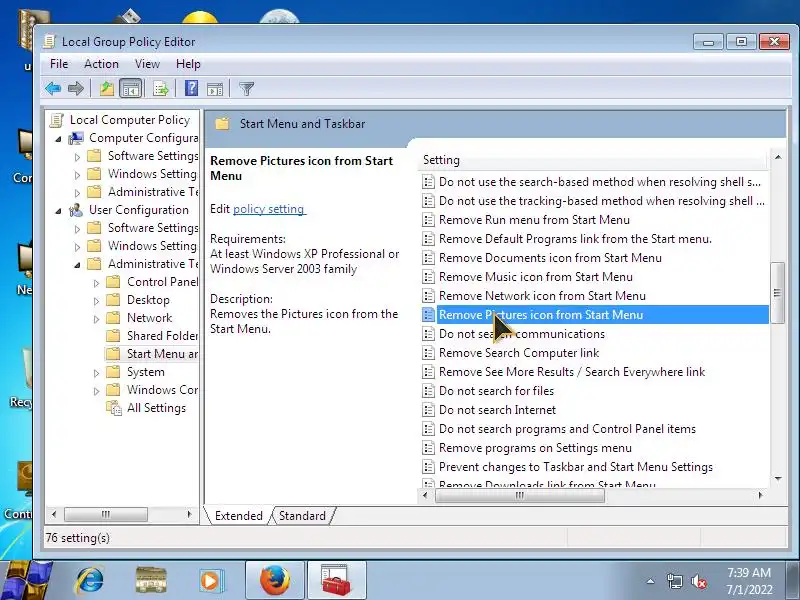Click the toolbox taskbar icon
This screenshot has width=800, height=600.
pos(336,581)
